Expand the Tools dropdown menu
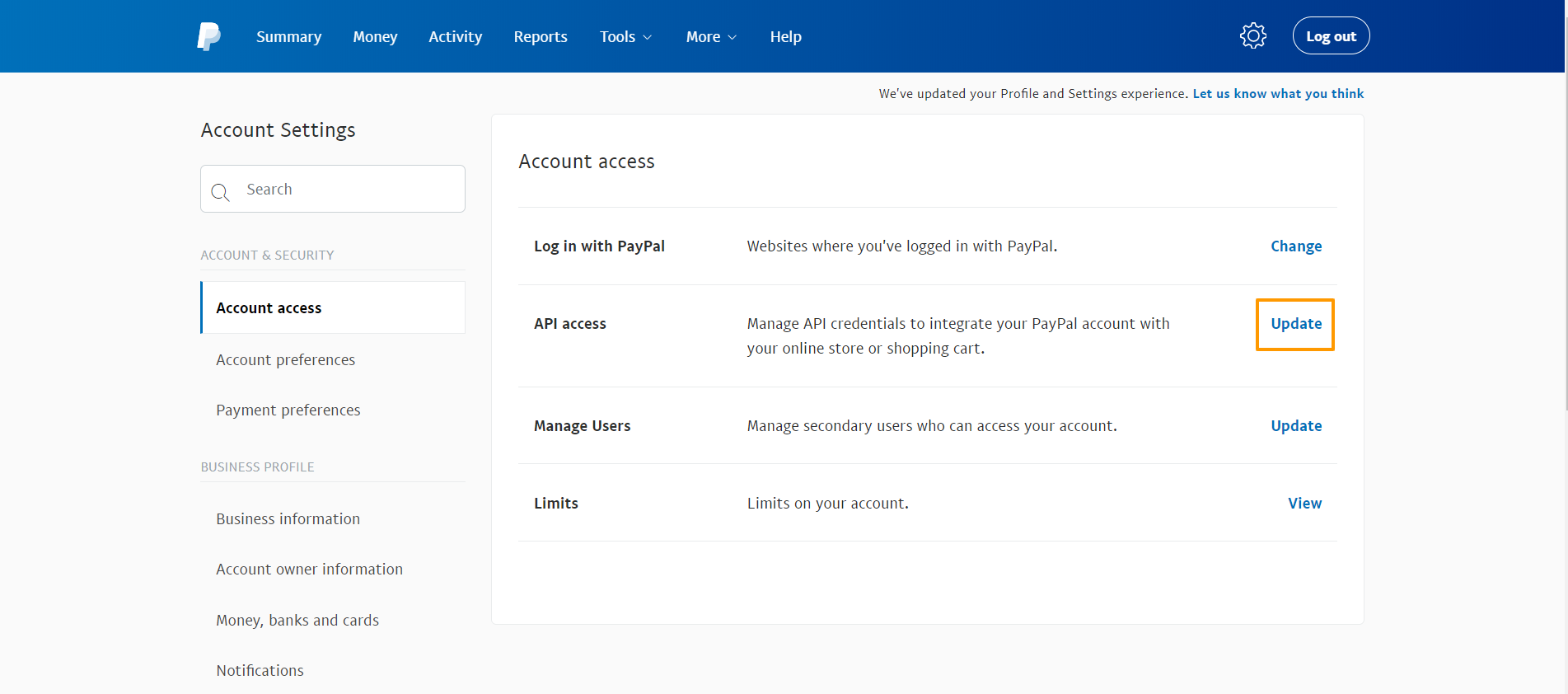This screenshot has width=1568, height=694. [x=625, y=37]
